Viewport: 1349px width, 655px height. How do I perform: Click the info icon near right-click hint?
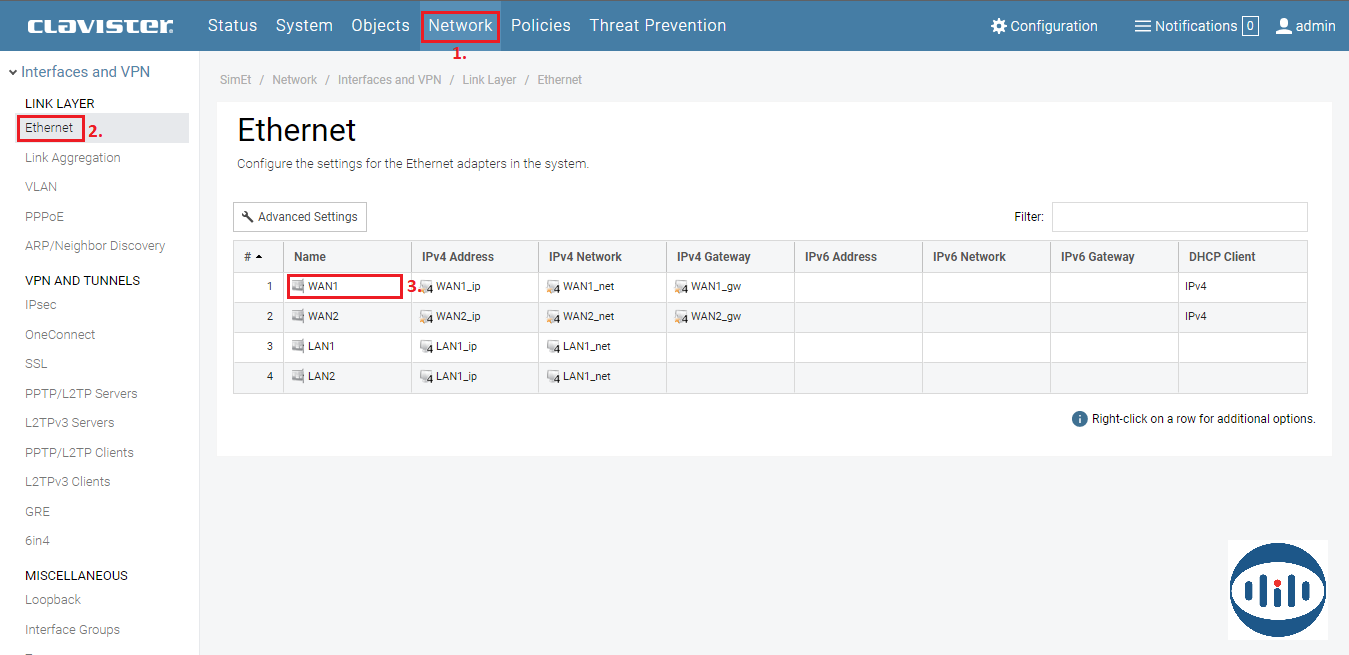pyautogui.click(x=1079, y=419)
